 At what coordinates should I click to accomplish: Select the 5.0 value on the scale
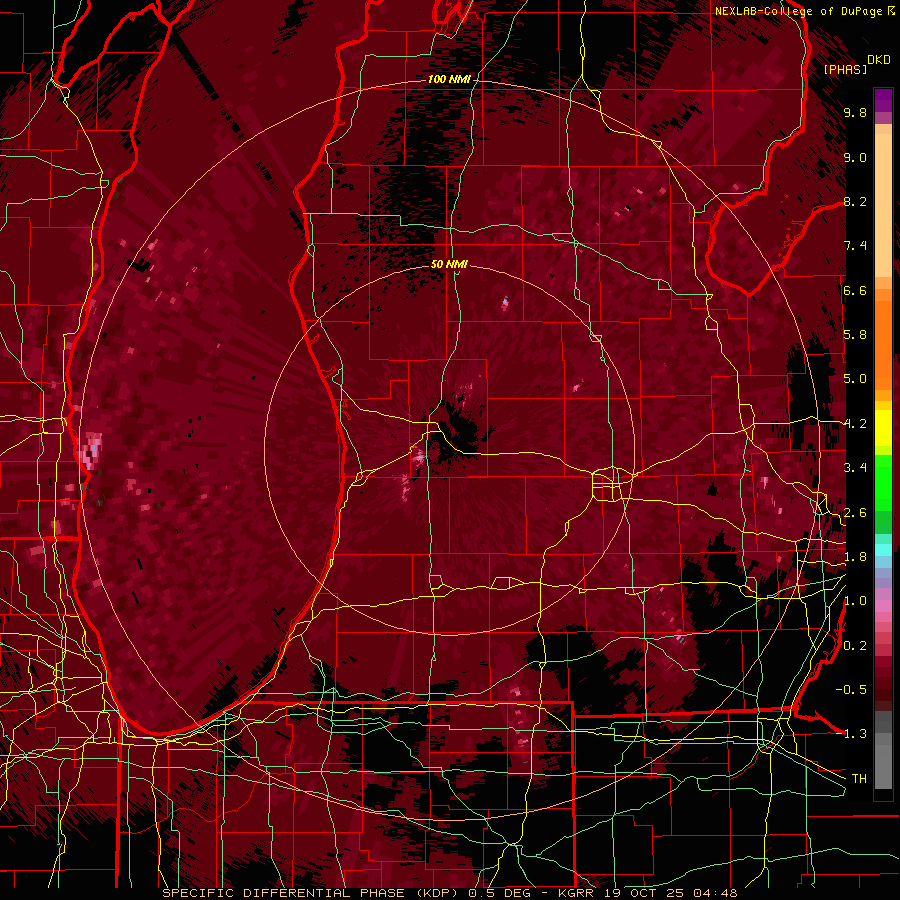(x=855, y=379)
